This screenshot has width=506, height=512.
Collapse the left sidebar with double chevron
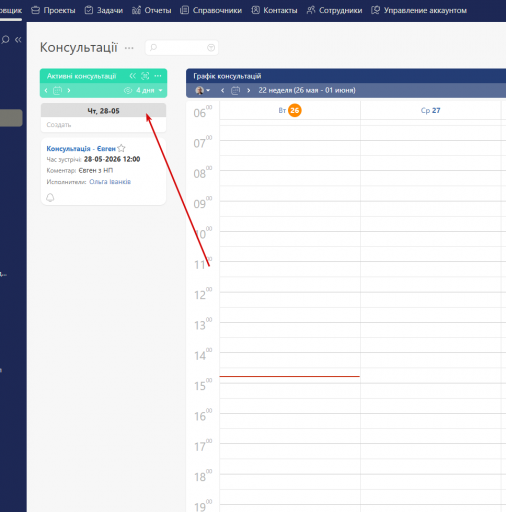click(18, 40)
